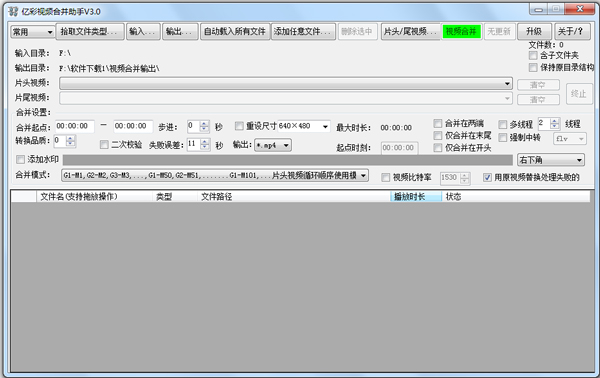Click 清空 button for 片头视频
Screen dimensions: 600x378
[x=538, y=85]
